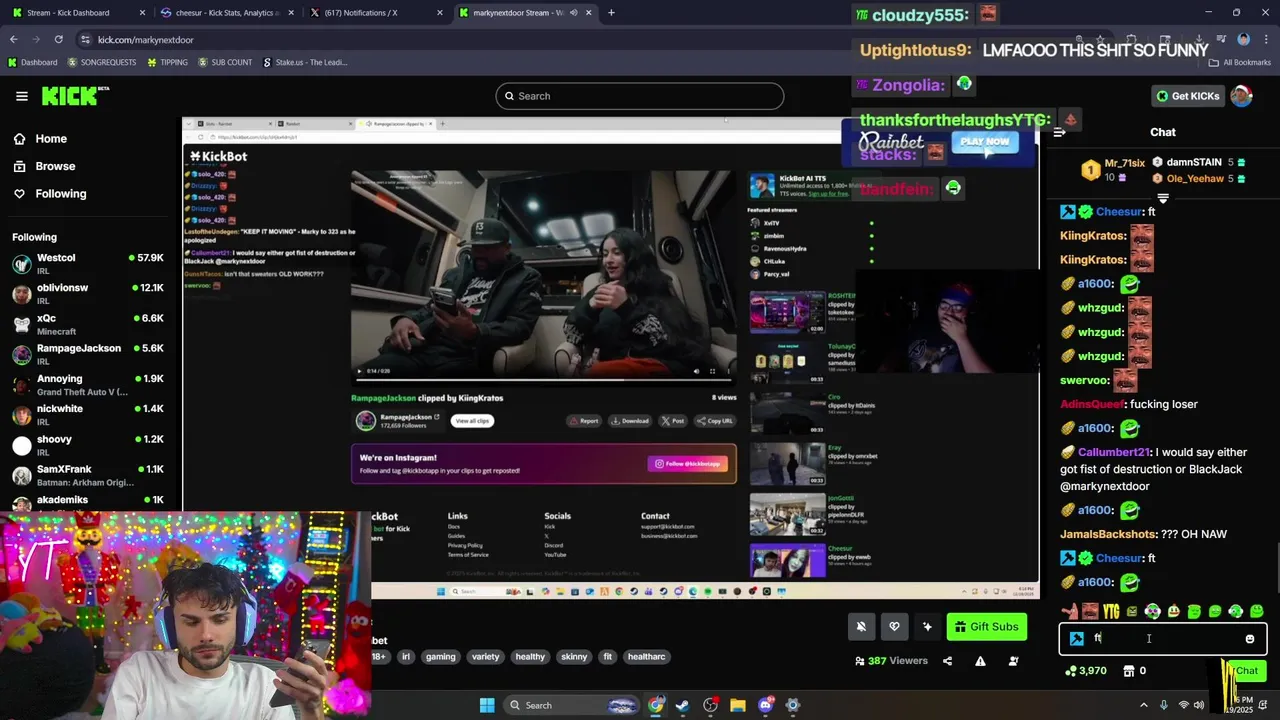This screenshot has height=720, width=1280.
Task: Open File Explorer from the taskbar
Action: [737, 705]
